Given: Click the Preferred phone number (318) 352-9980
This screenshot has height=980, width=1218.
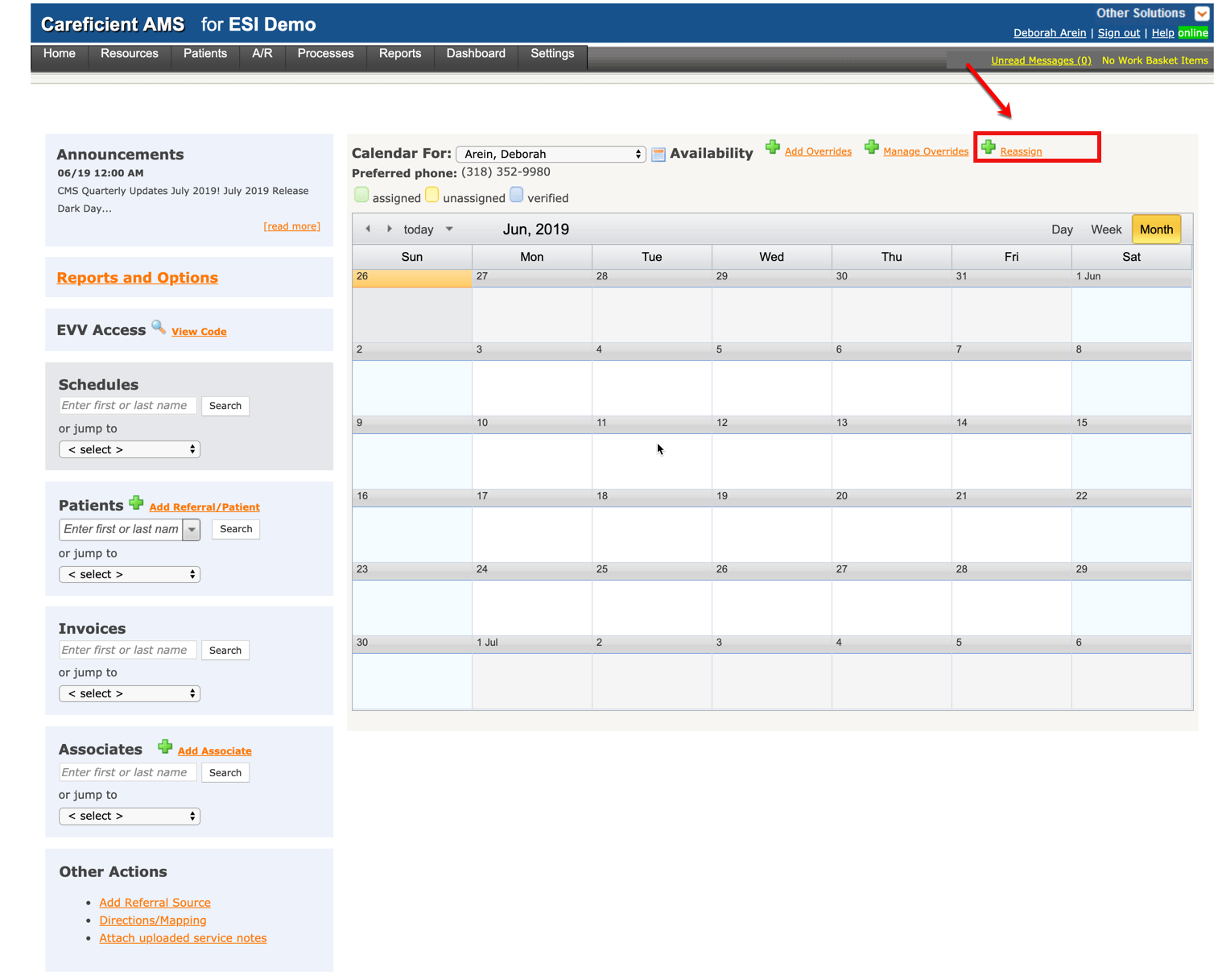Looking at the screenshot, I should [506, 172].
